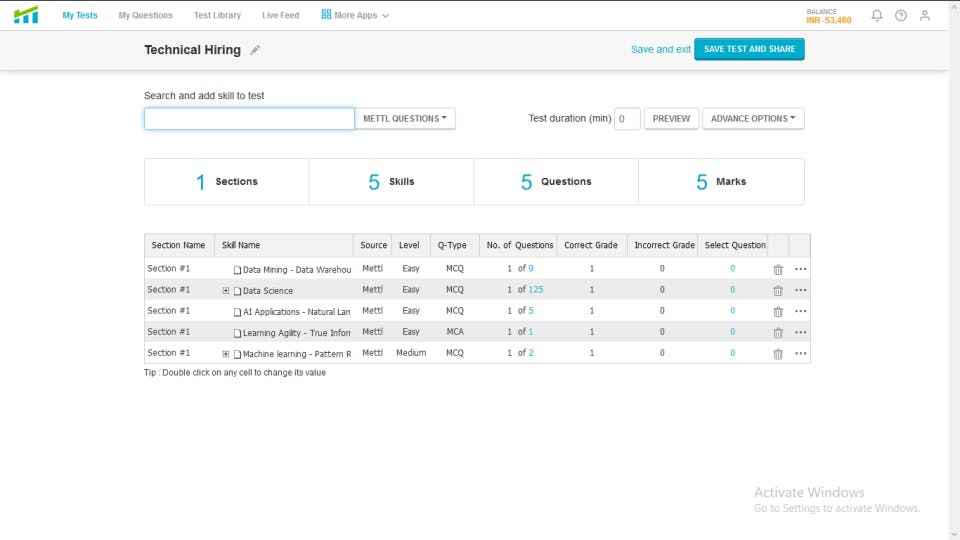This screenshot has height=540, width=960.
Task: Delete the Data Science skill row
Action: coord(778,291)
